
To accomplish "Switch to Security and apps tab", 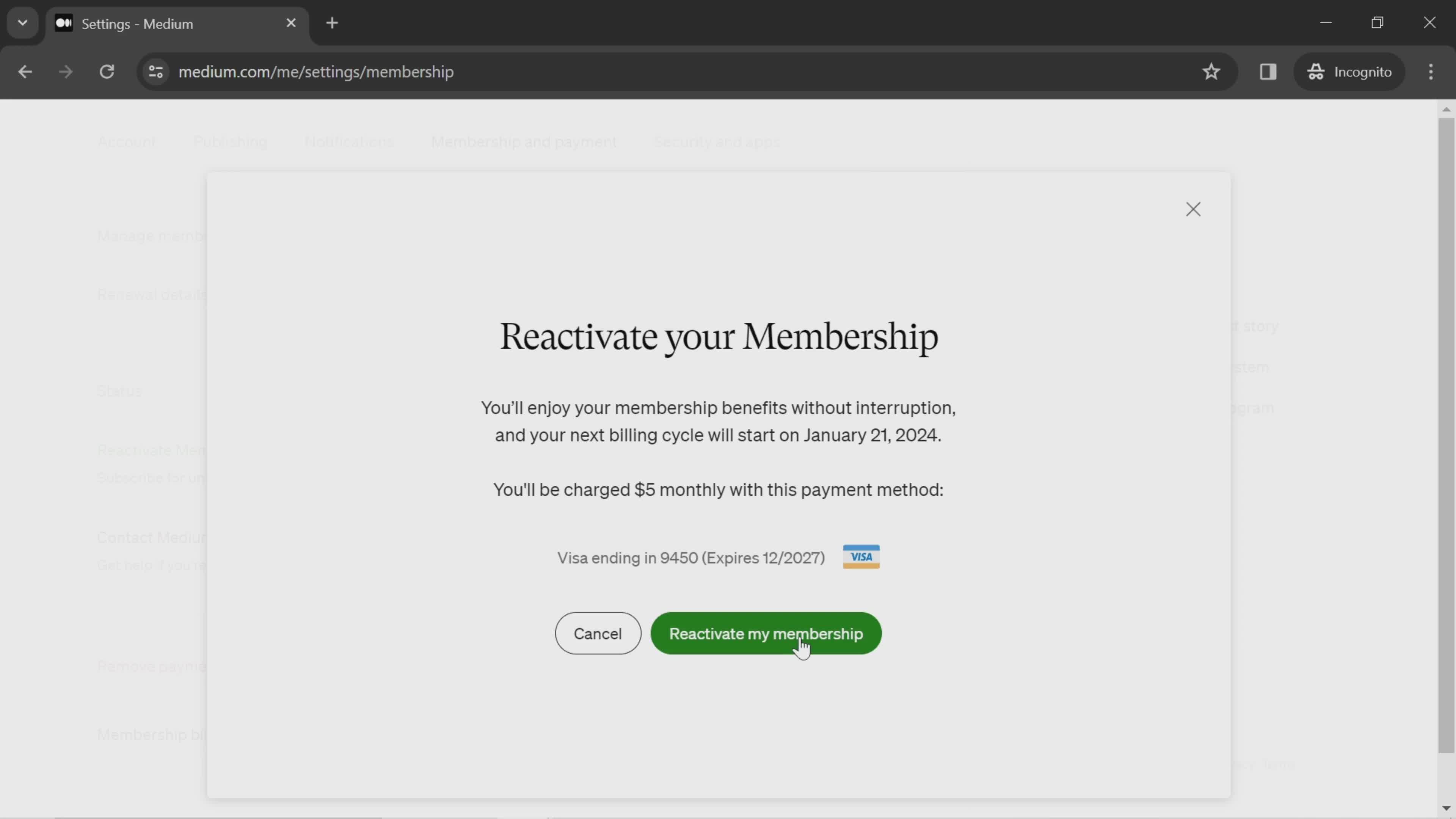I will point(718,141).
